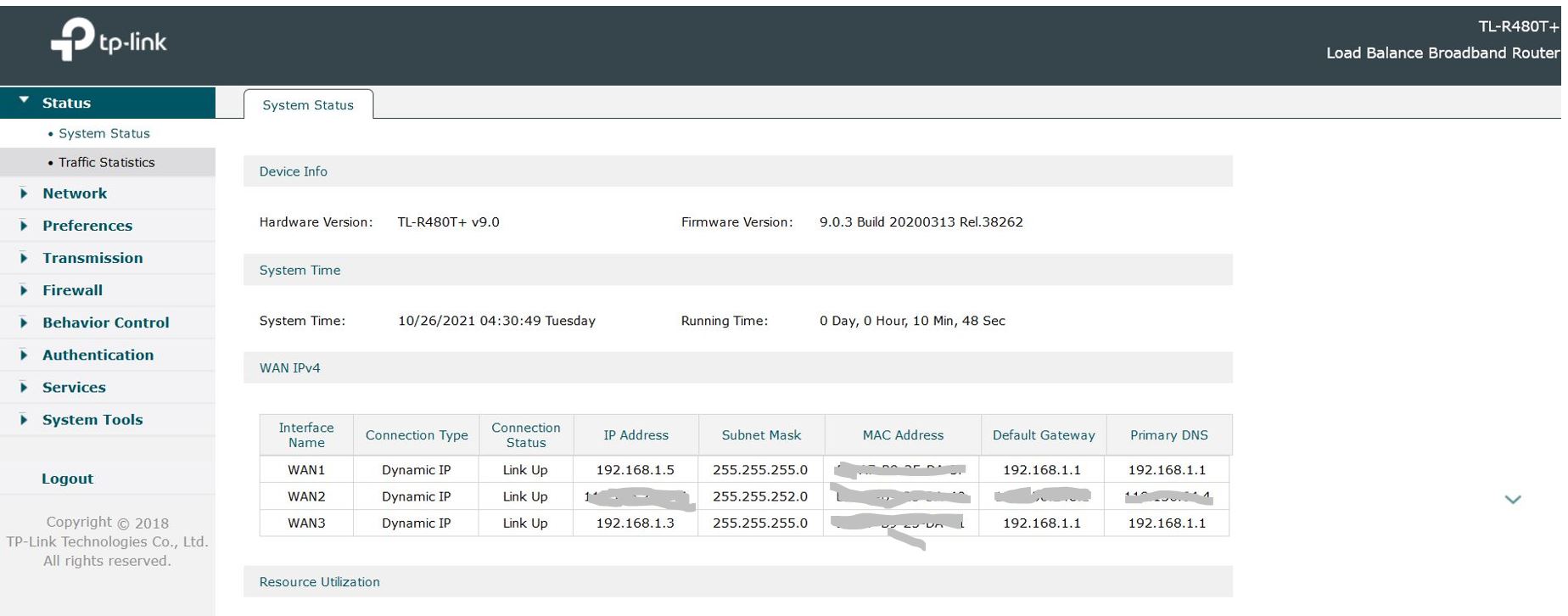Click the arrow icon beside Authentication
The image size is (1568, 616).
click(x=24, y=355)
